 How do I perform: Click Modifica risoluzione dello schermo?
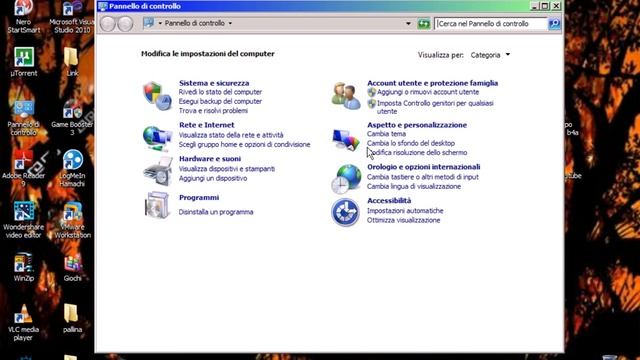click(x=417, y=153)
